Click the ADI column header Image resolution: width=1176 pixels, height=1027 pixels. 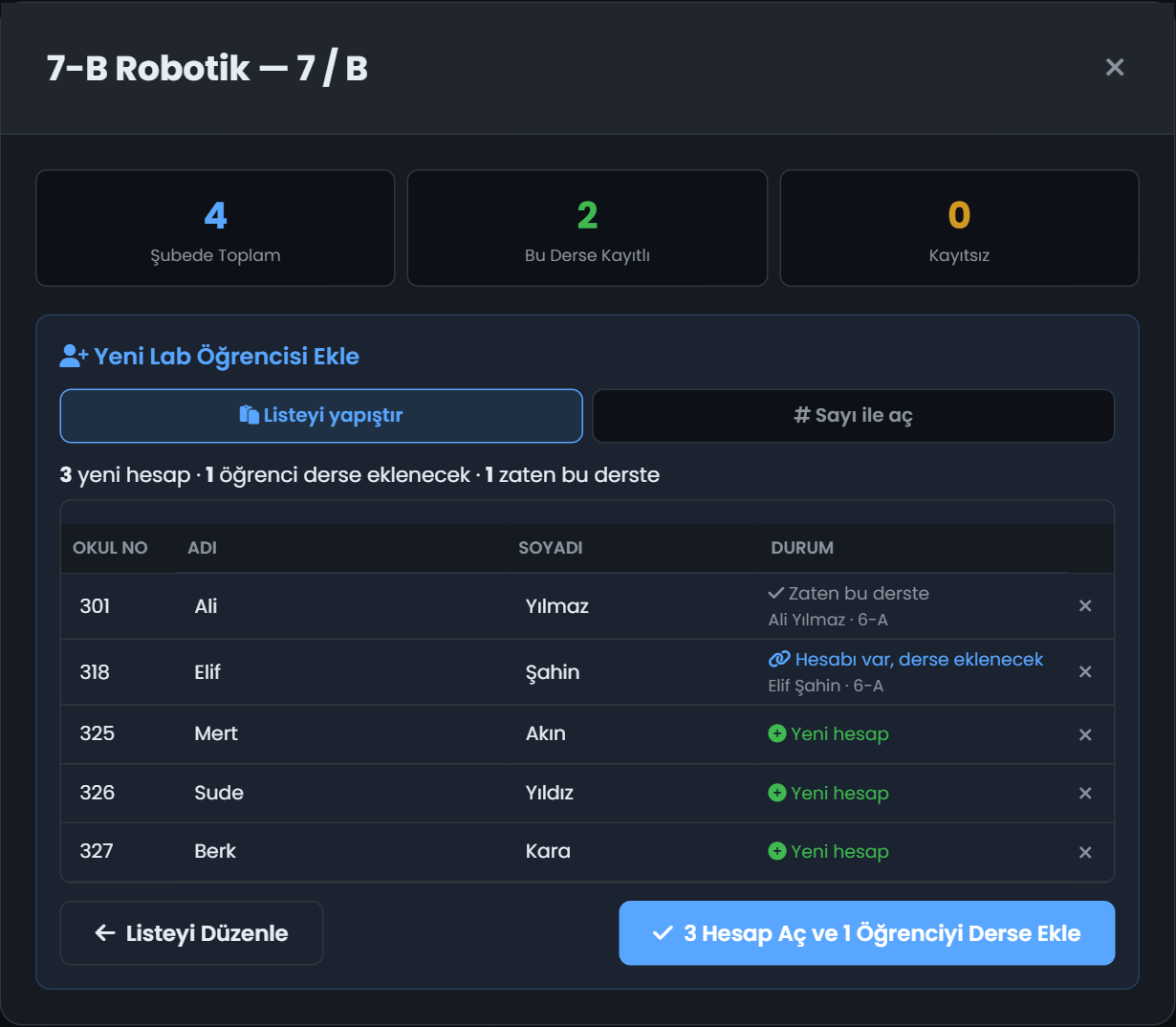[x=202, y=548]
